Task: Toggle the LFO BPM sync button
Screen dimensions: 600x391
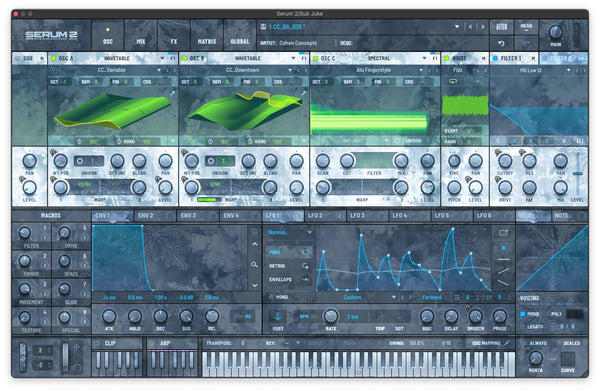Action: (304, 316)
